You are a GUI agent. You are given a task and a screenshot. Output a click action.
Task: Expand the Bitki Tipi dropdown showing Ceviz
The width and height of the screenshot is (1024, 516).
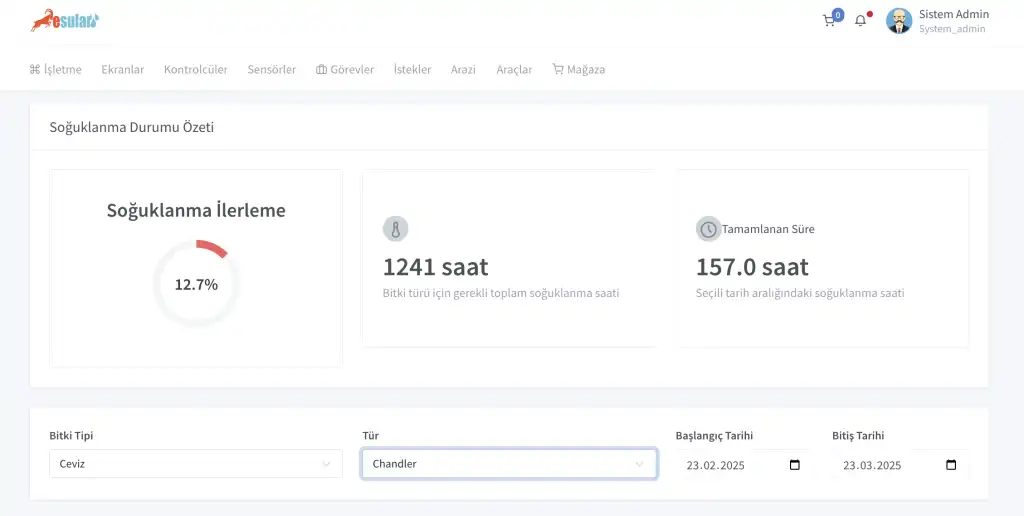195,464
